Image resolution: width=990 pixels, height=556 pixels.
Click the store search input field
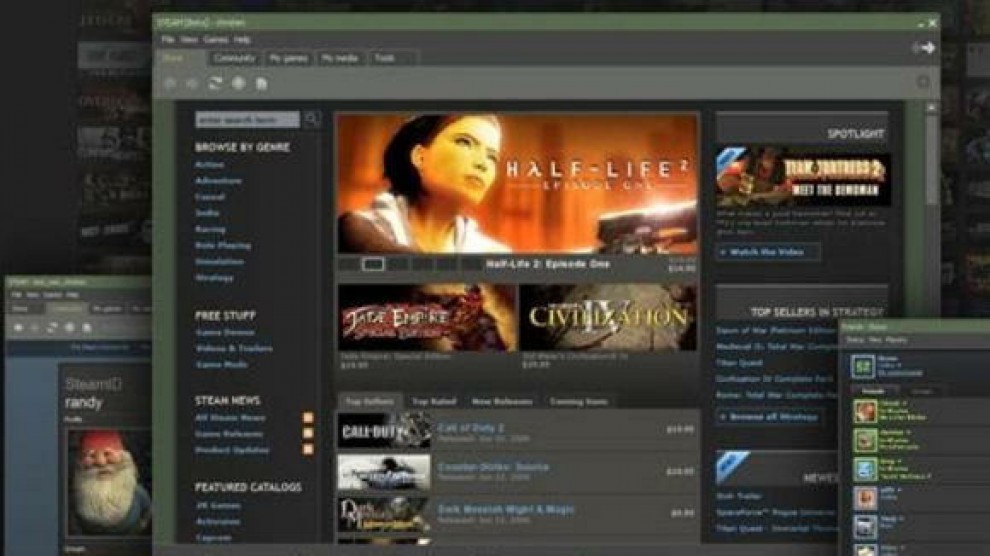coord(248,119)
